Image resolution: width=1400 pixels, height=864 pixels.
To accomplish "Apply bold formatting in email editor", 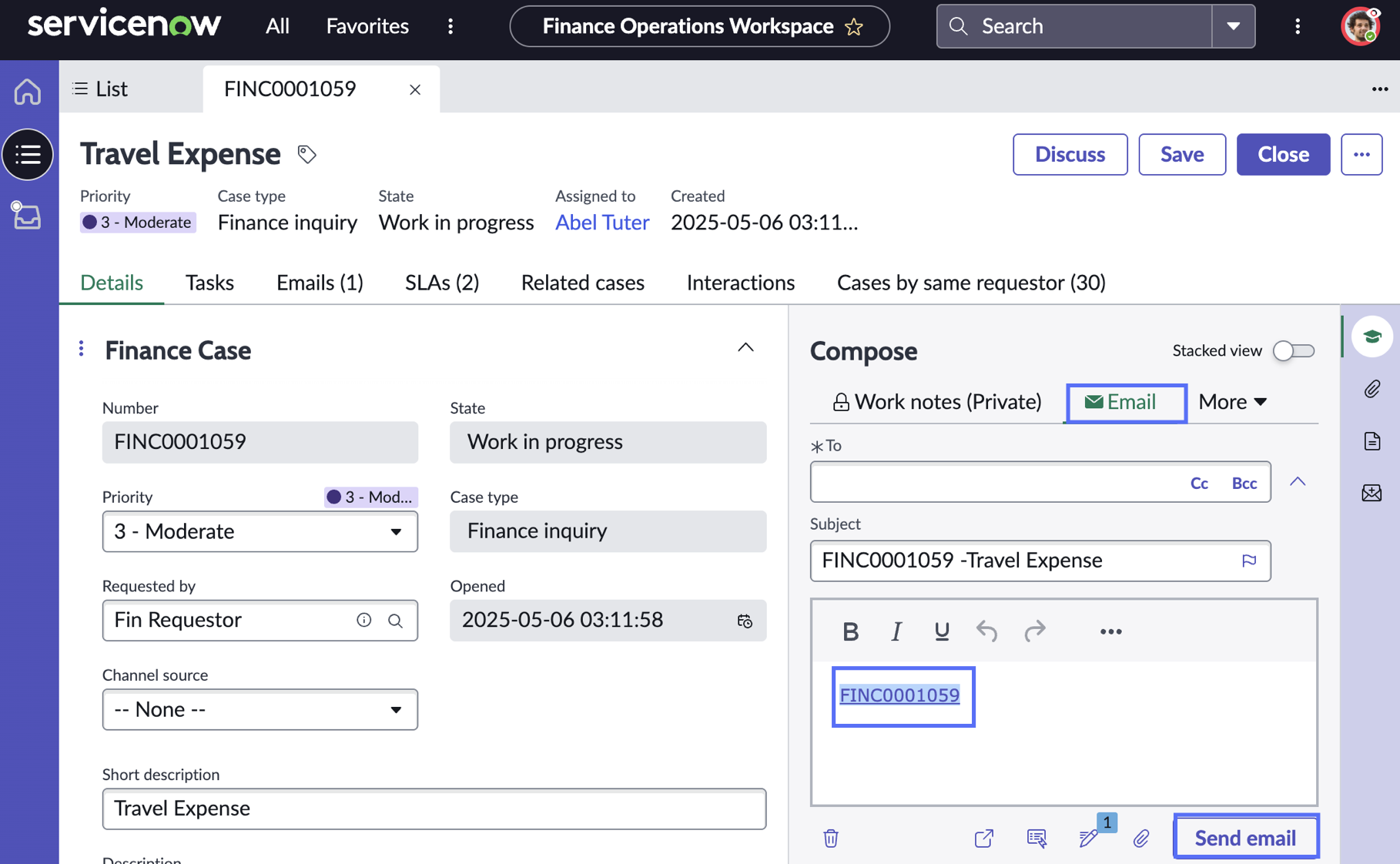I will click(x=850, y=631).
